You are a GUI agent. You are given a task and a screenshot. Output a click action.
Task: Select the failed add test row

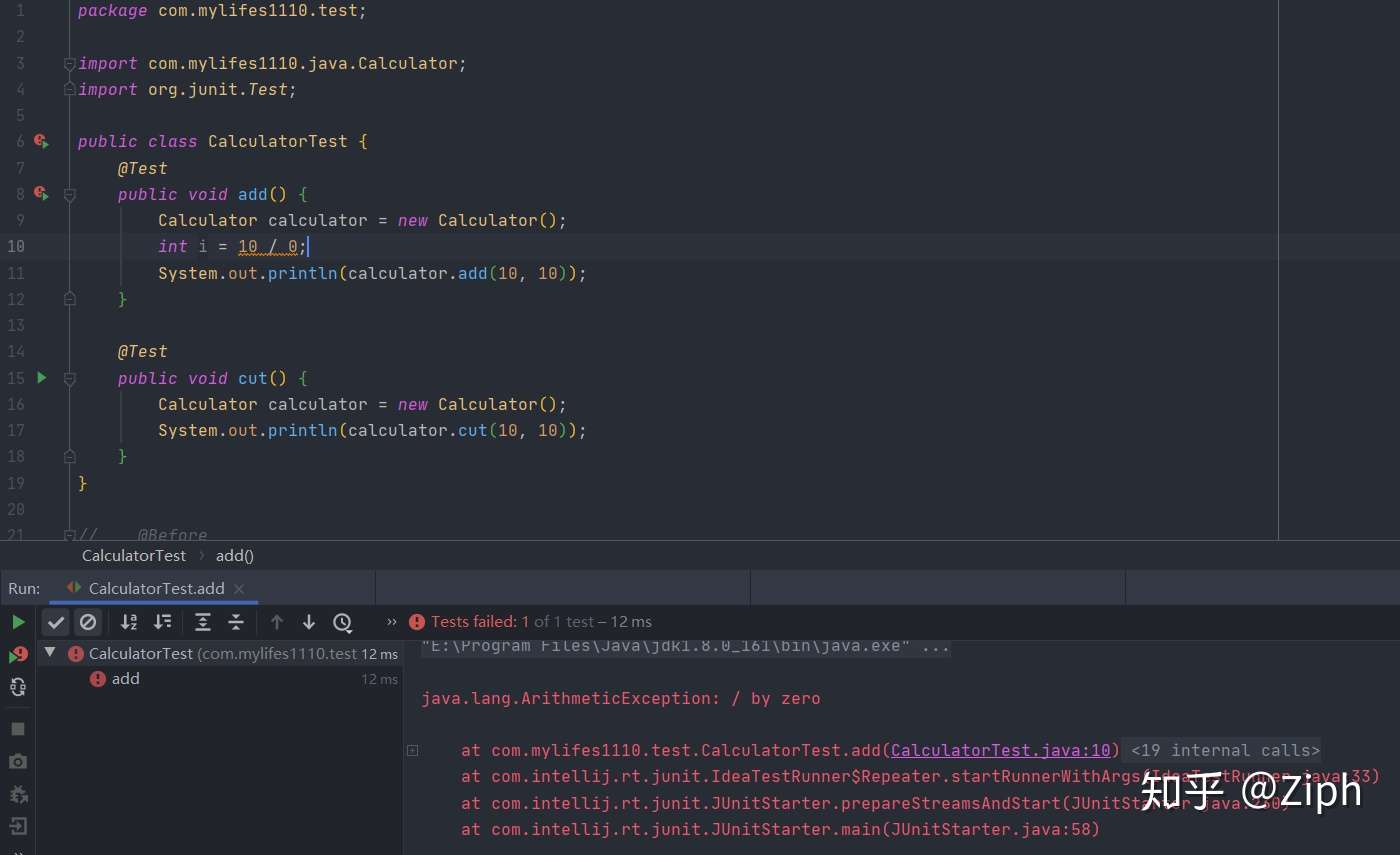[220, 679]
